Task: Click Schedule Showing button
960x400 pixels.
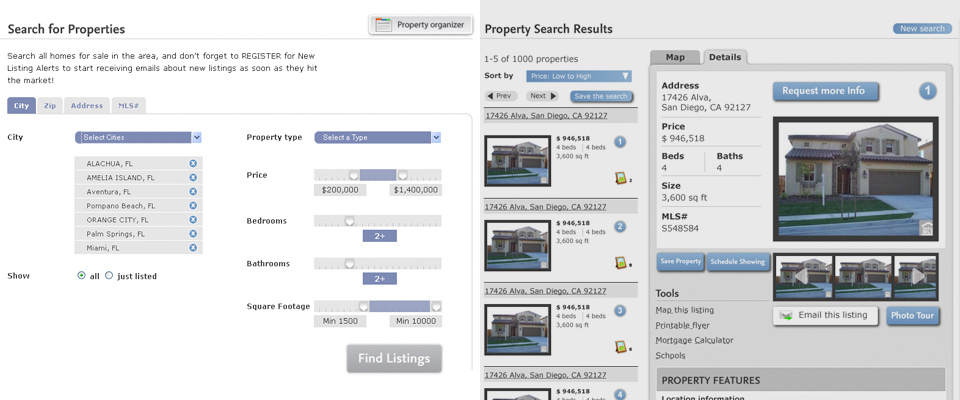Action: (x=737, y=262)
